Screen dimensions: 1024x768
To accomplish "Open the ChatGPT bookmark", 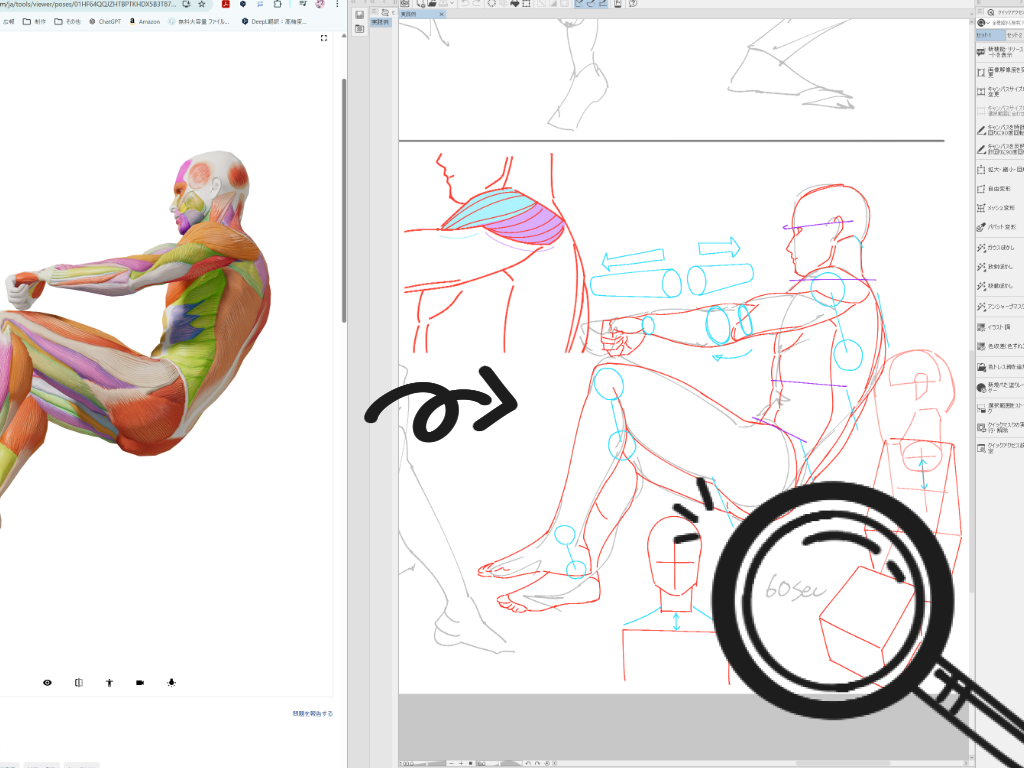I will [105, 22].
